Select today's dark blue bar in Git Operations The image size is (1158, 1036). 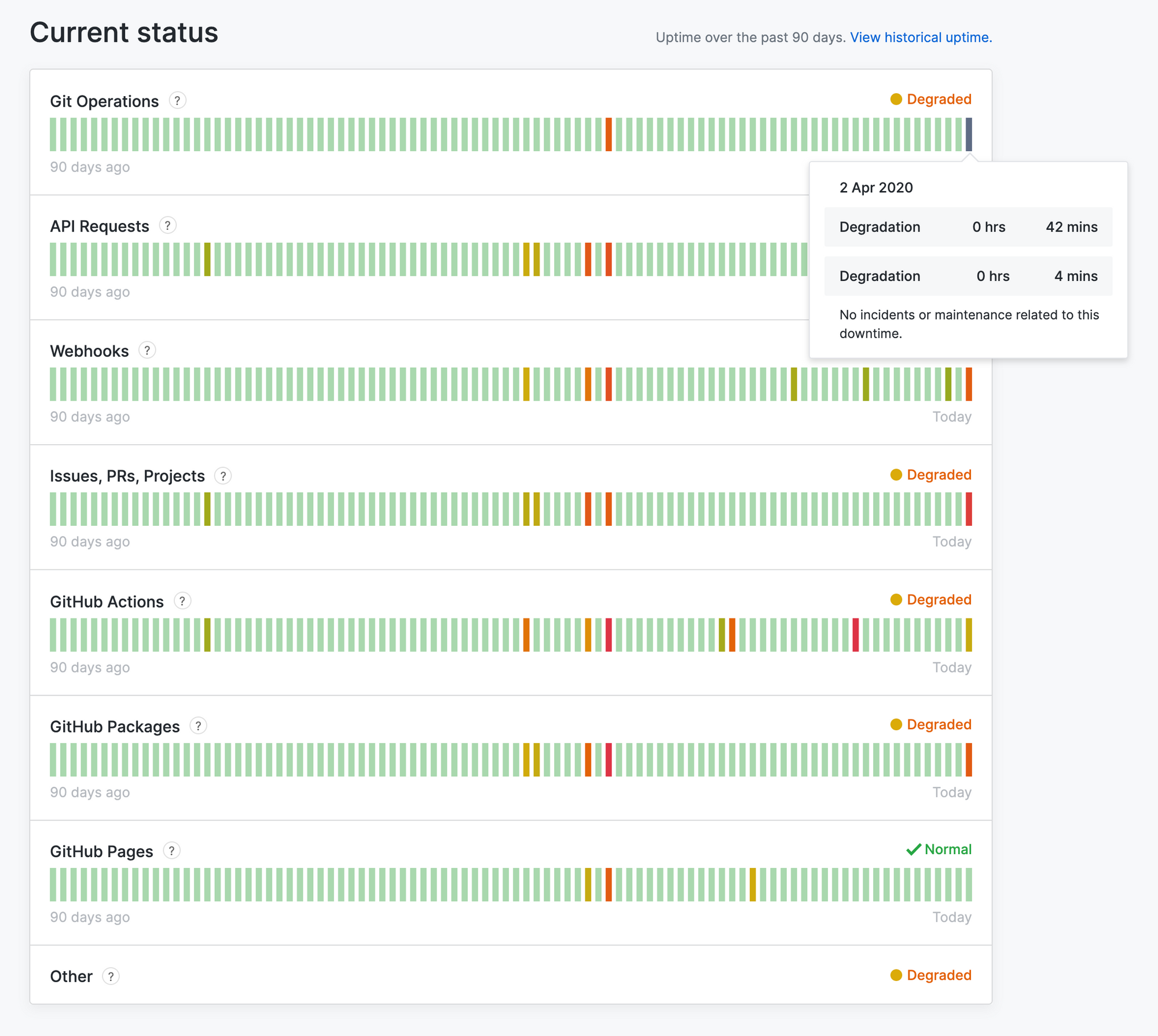click(969, 134)
